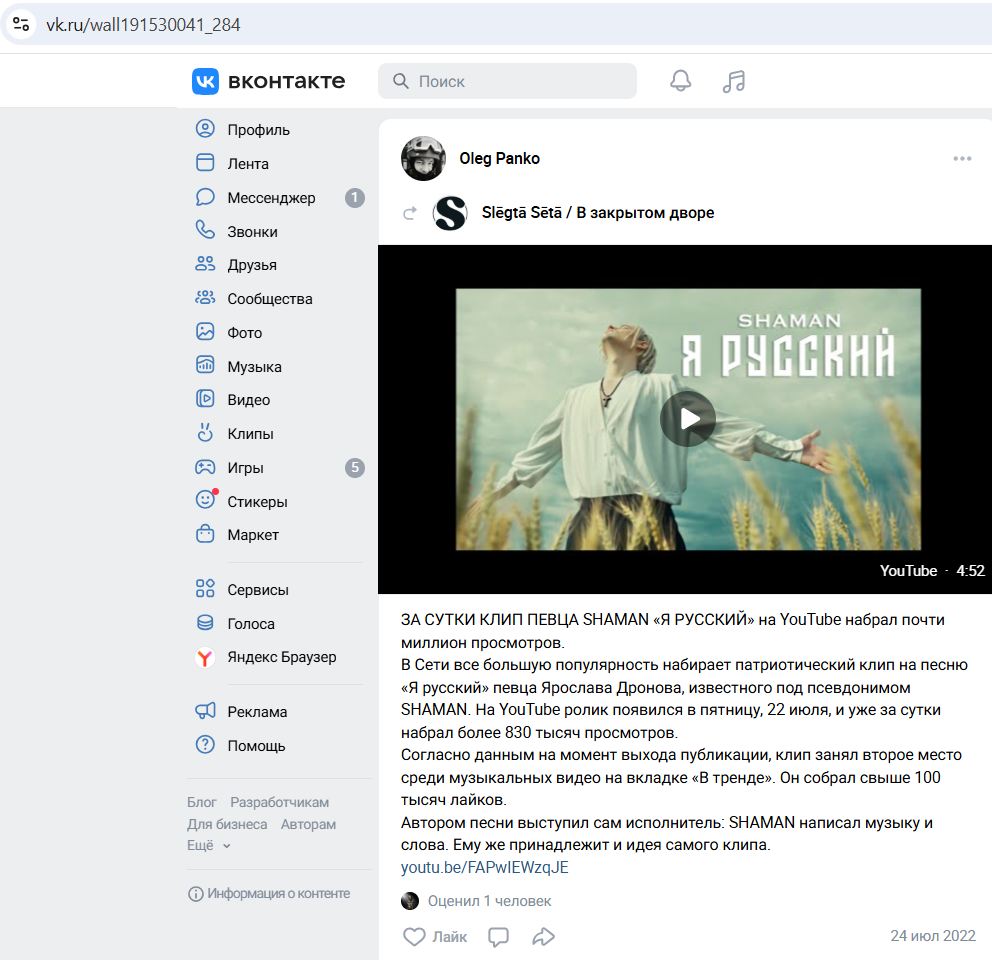
Task: Click the Игры badge showing 5
Action: [x=355, y=468]
